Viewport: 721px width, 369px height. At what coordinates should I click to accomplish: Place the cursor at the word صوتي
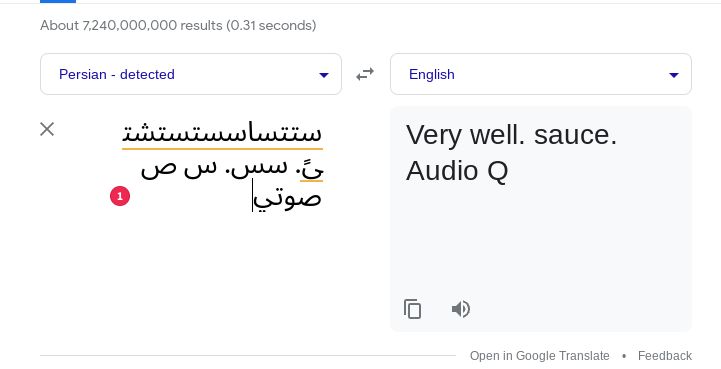pyautogui.click(x=287, y=199)
